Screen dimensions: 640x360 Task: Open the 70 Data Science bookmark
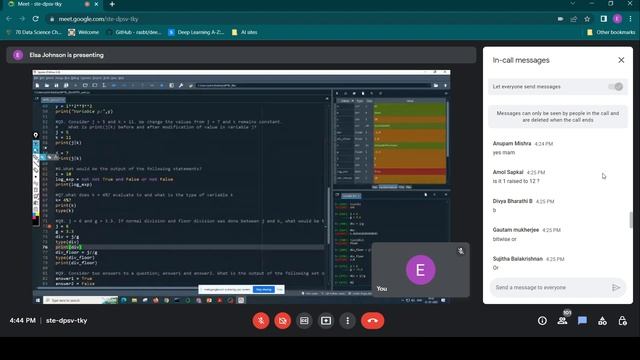coord(34,32)
